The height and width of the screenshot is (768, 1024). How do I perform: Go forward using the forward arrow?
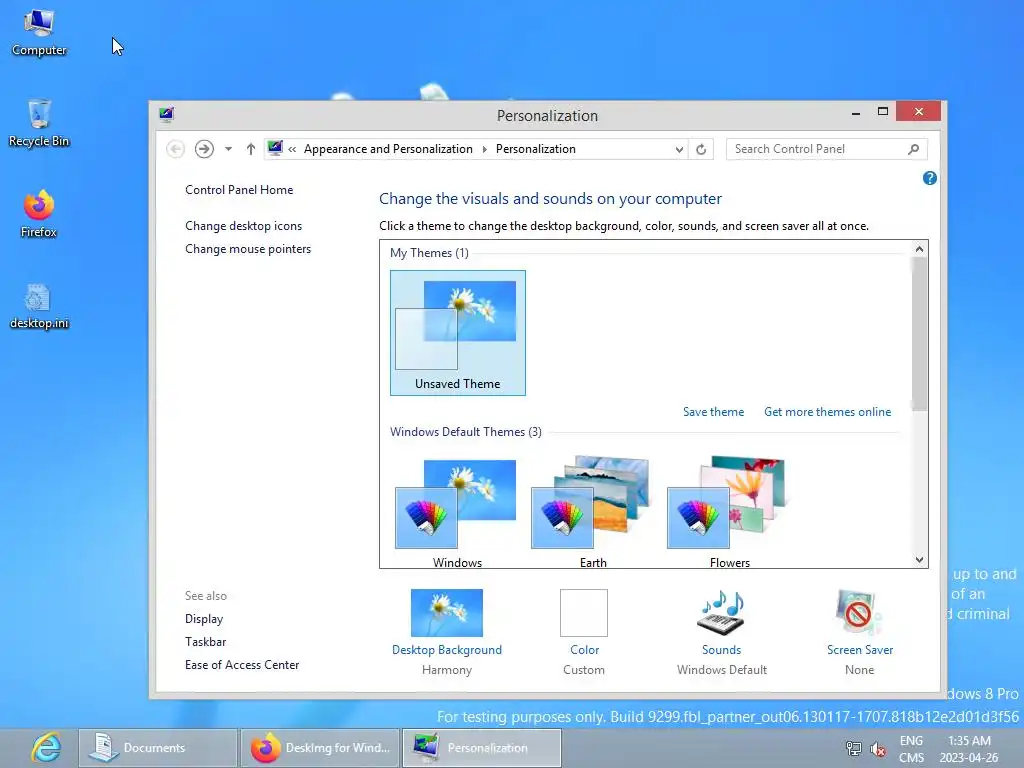point(204,149)
